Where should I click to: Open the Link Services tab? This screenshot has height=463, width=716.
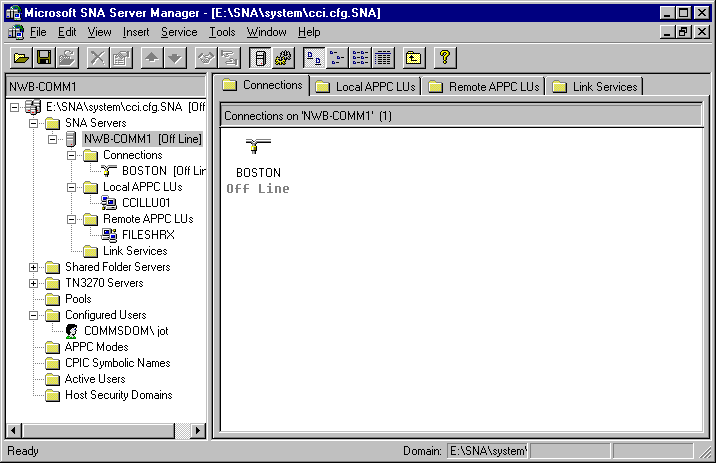point(595,86)
